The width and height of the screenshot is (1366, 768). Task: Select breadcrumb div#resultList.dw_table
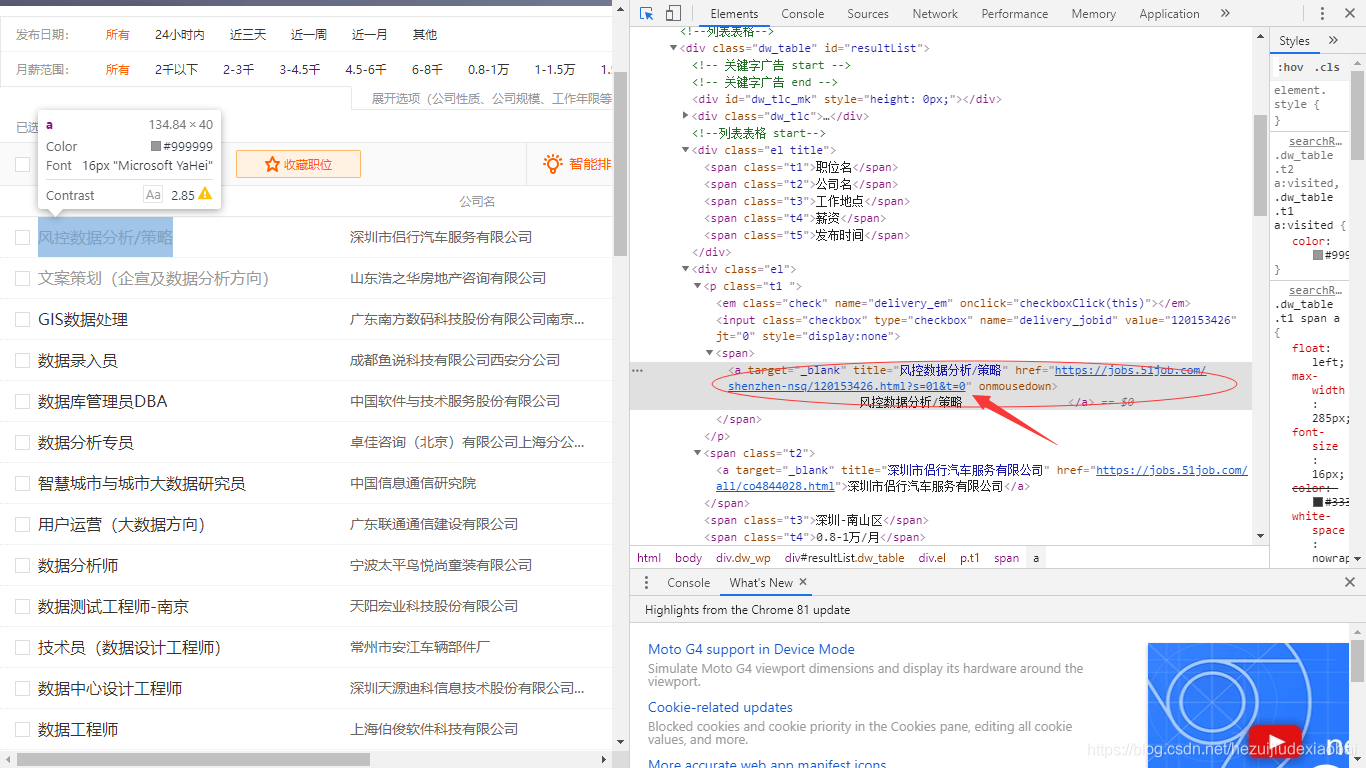point(844,558)
